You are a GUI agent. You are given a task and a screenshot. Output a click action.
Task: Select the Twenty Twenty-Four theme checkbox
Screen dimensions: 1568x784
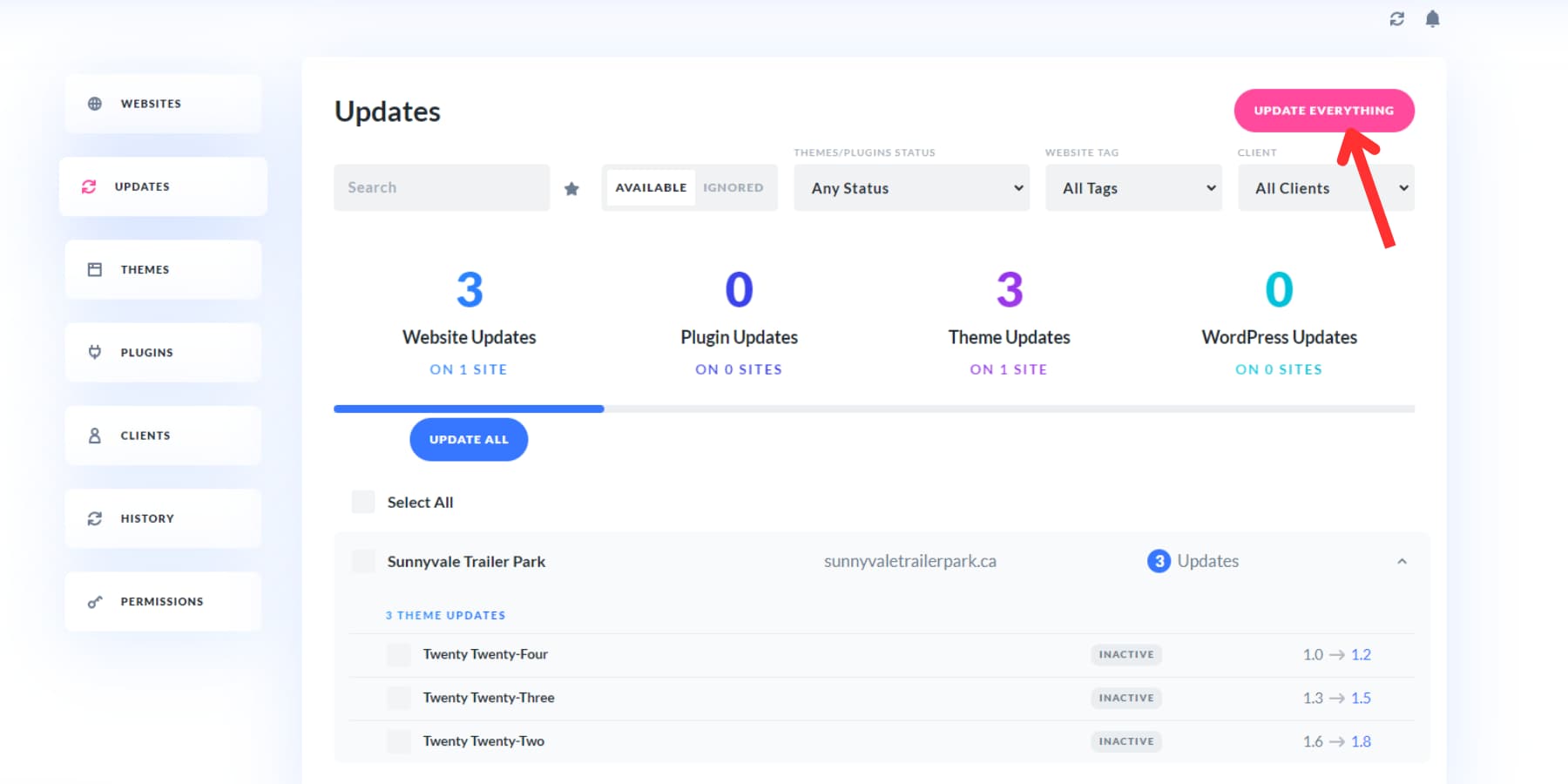[399, 655]
